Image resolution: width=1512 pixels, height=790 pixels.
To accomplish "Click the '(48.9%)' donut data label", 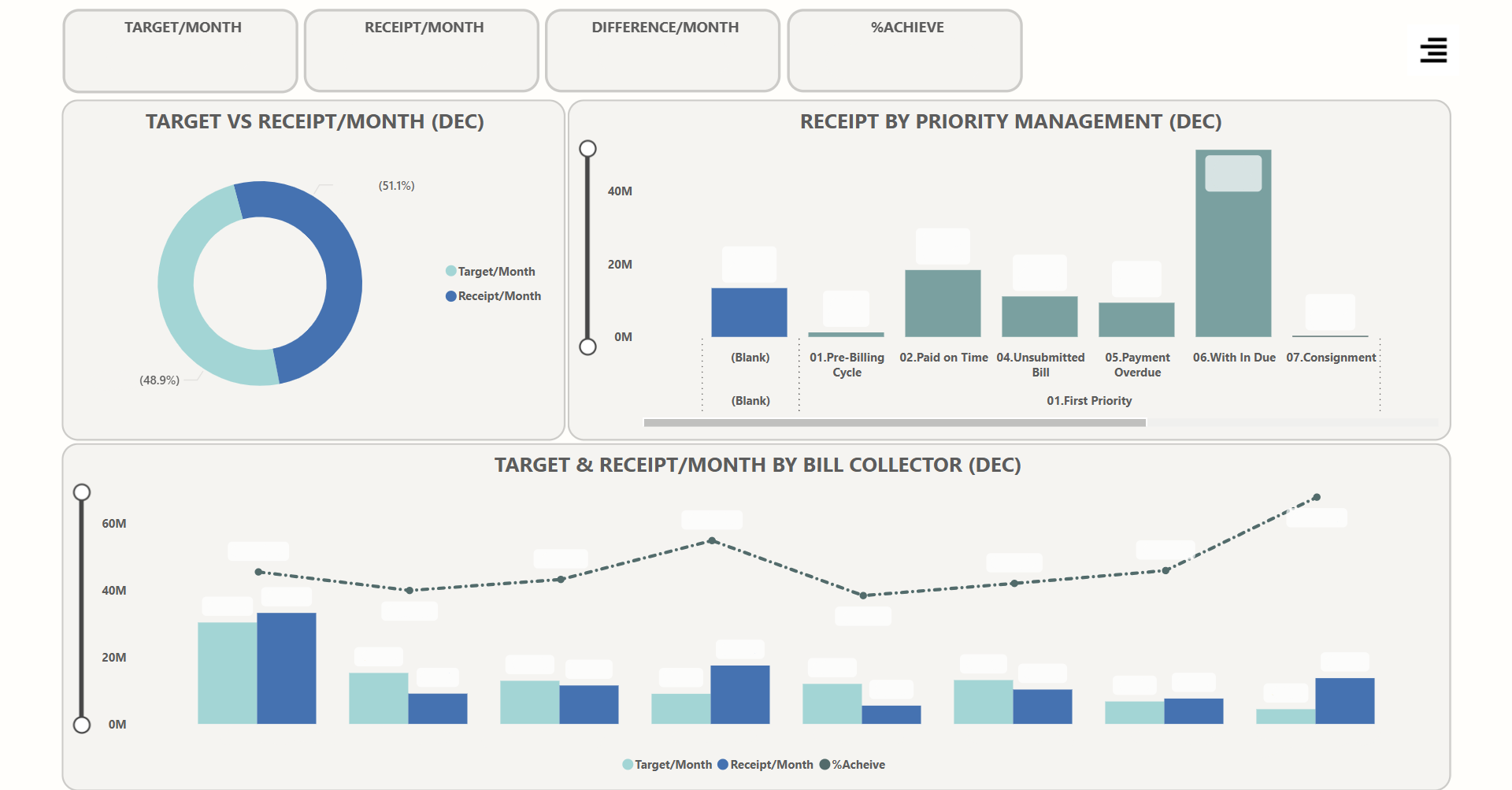I will pyautogui.click(x=160, y=380).
